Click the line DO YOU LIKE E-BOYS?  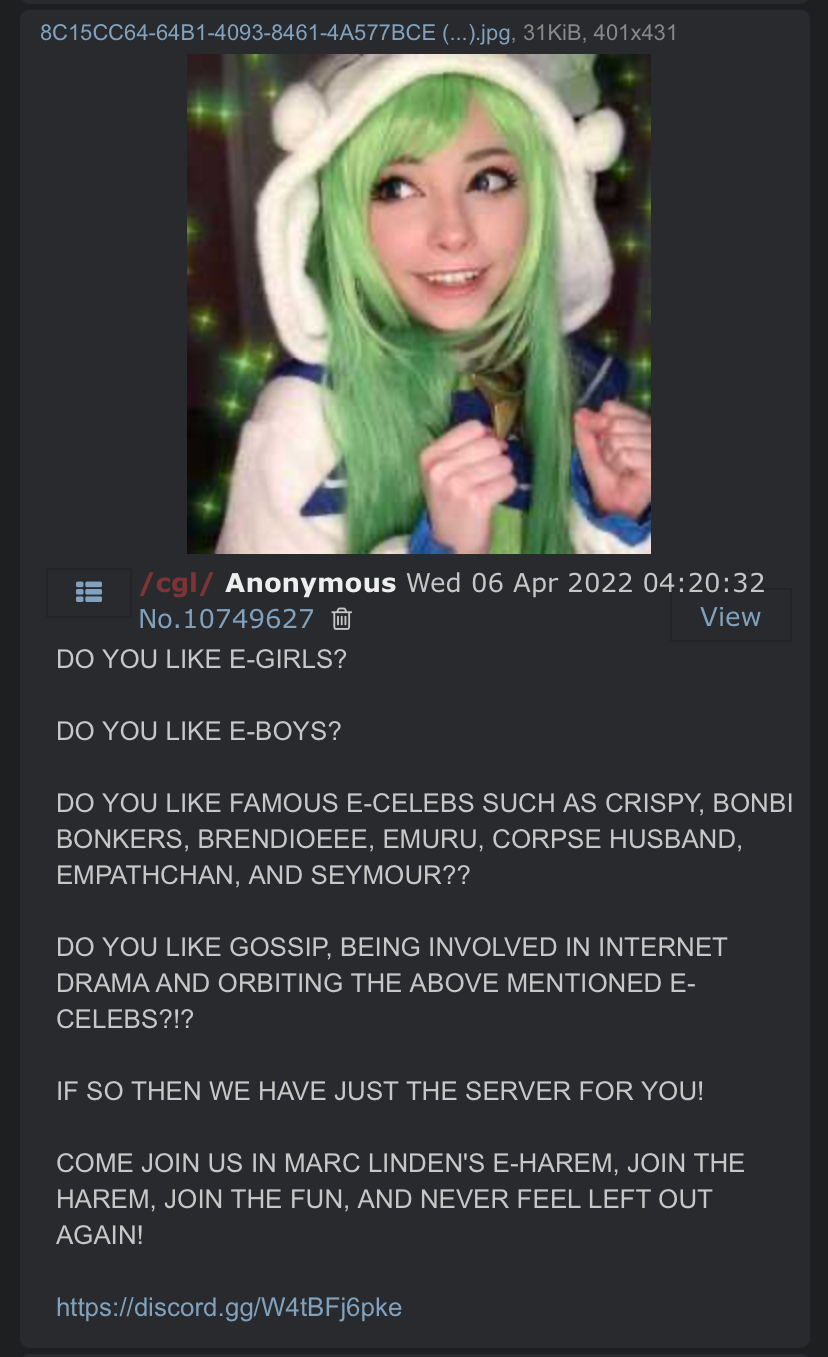pos(199,731)
